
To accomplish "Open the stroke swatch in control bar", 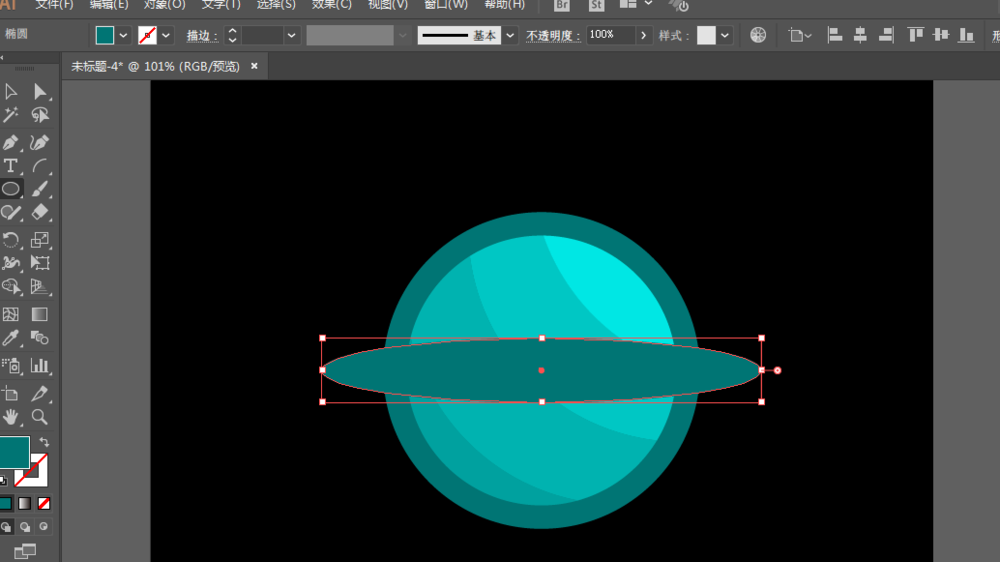I will (147, 35).
